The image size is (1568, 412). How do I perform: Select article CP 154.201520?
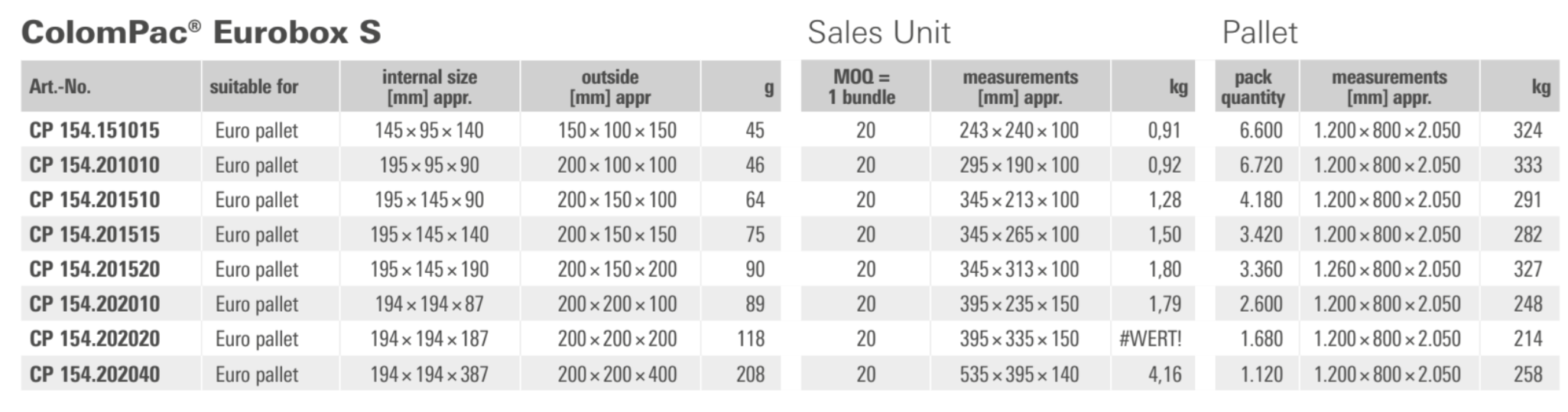[94, 269]
